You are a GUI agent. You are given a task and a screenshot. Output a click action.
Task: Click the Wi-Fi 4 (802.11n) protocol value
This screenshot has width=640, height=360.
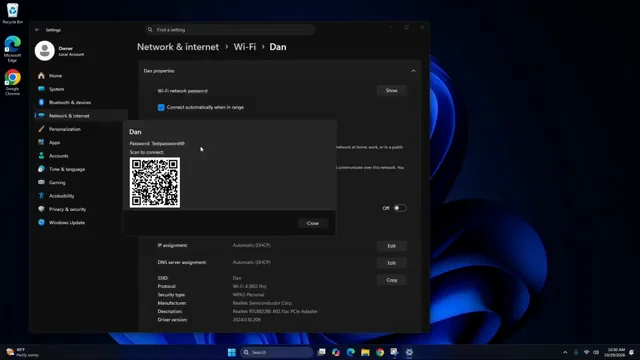point(249,287)
